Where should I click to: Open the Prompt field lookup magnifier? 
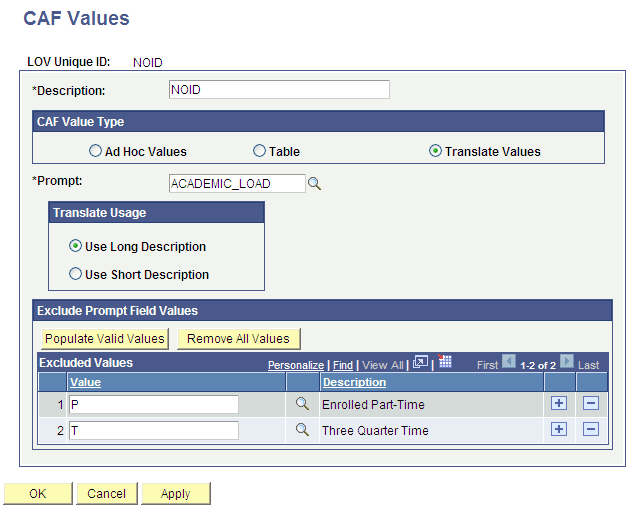(314, 184)
